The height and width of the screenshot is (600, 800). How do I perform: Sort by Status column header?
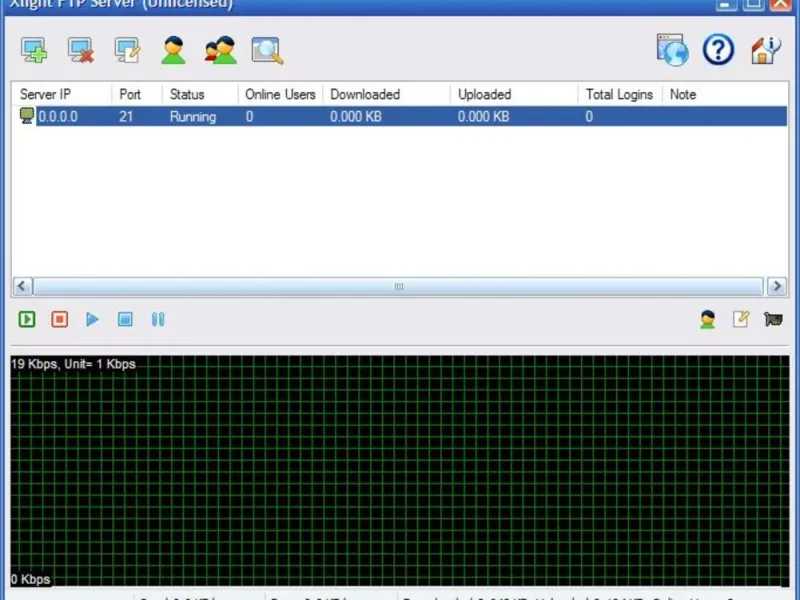[x=200, y=94]
